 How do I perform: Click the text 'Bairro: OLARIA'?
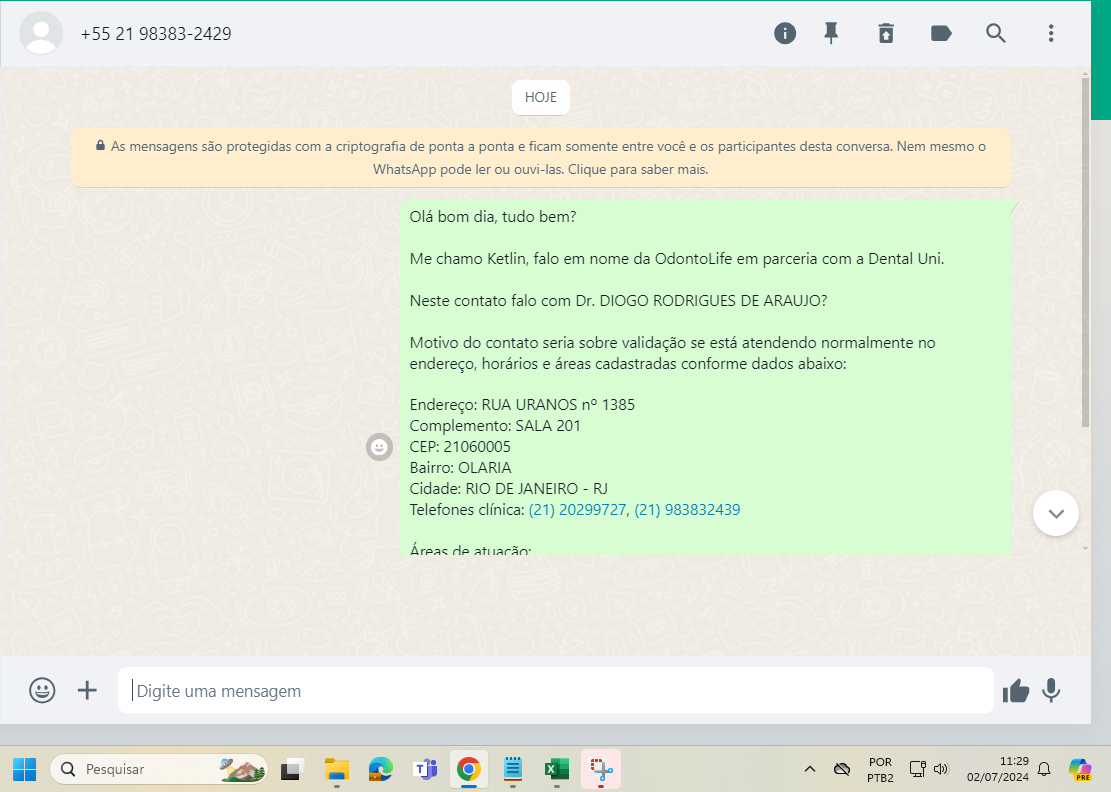(x=461, y=468)
